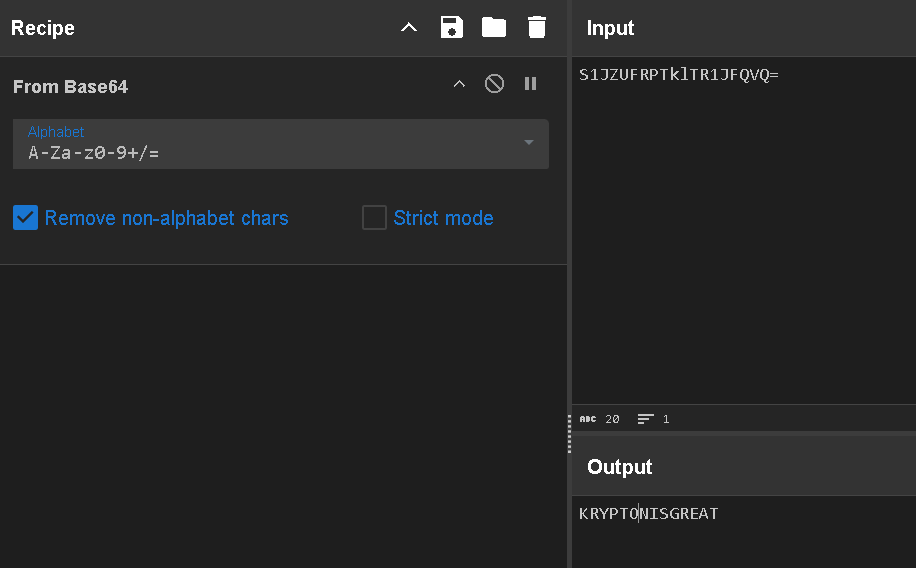Click the Input pane title

pyautogui.click(x=610, y=28)
